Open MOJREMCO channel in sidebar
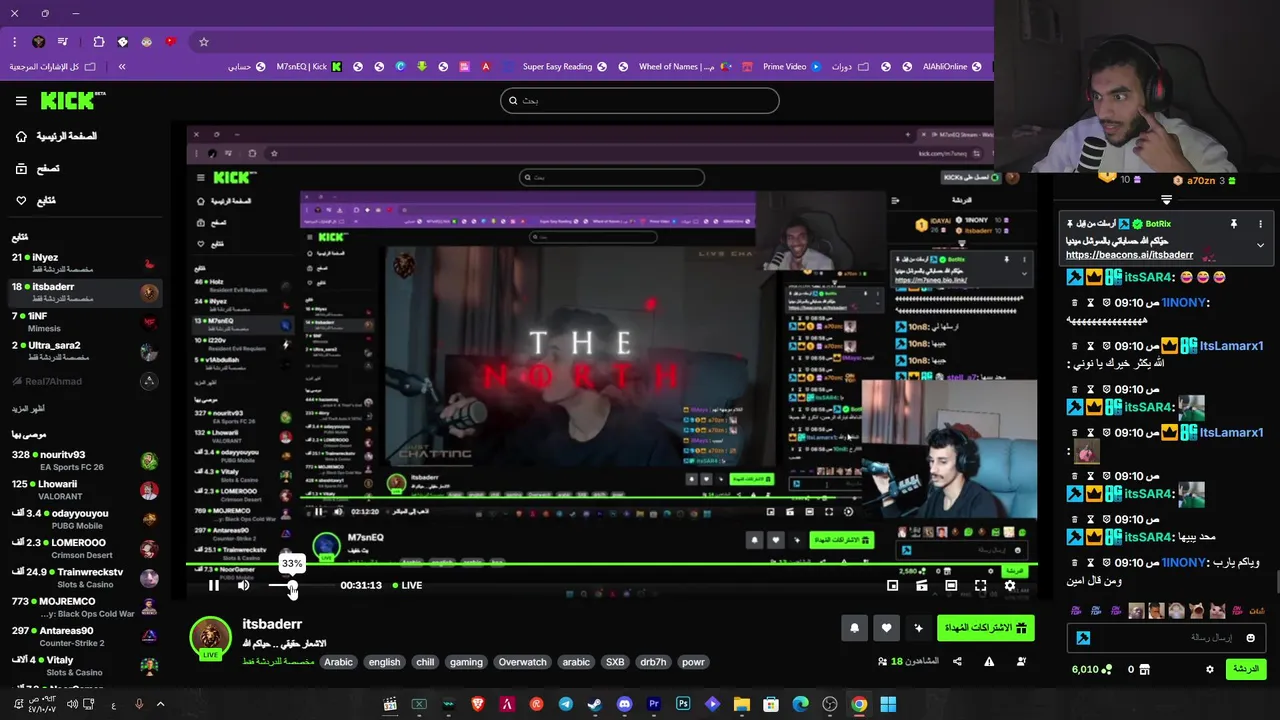The width and height of the screenshot is (1280, 720). (x=84, y=607)
